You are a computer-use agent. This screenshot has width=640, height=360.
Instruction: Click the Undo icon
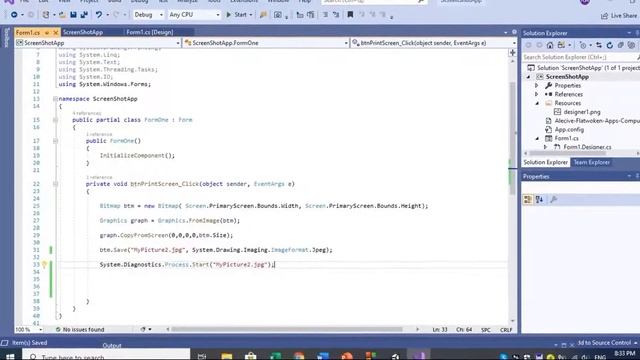(99, 15)
